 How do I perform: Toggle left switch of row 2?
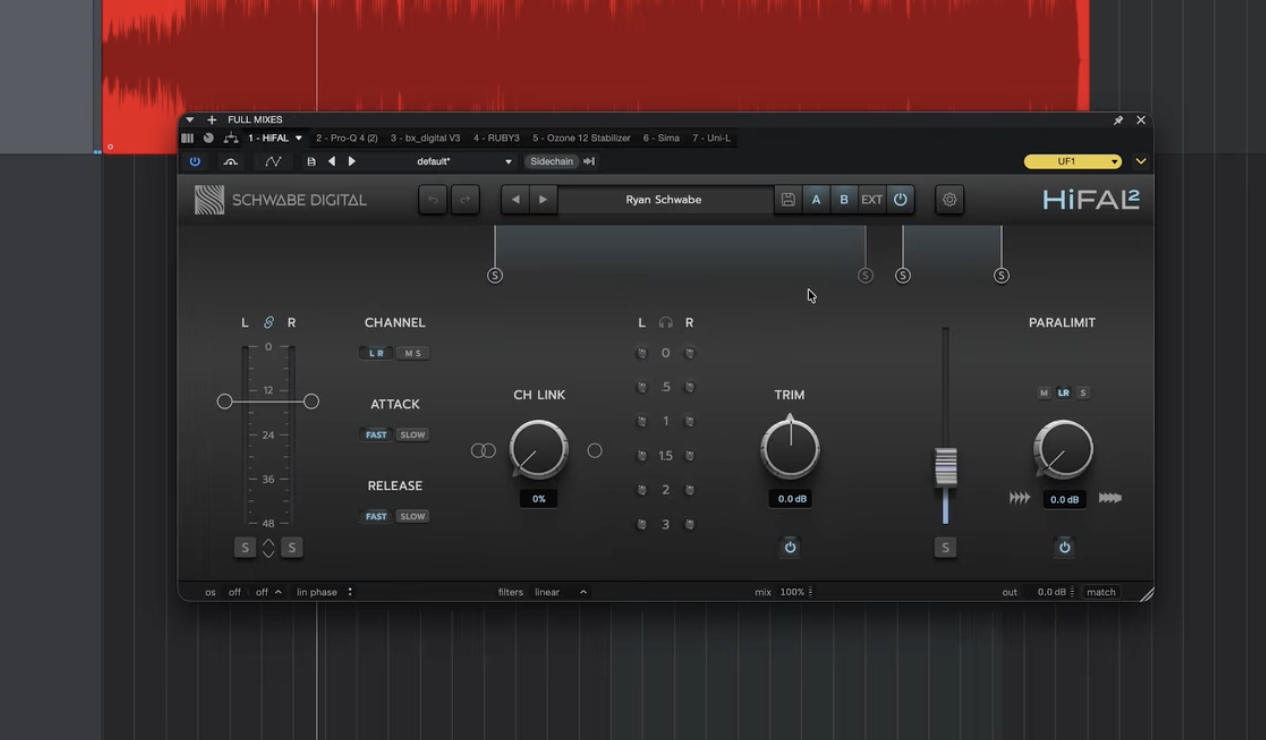642,490
